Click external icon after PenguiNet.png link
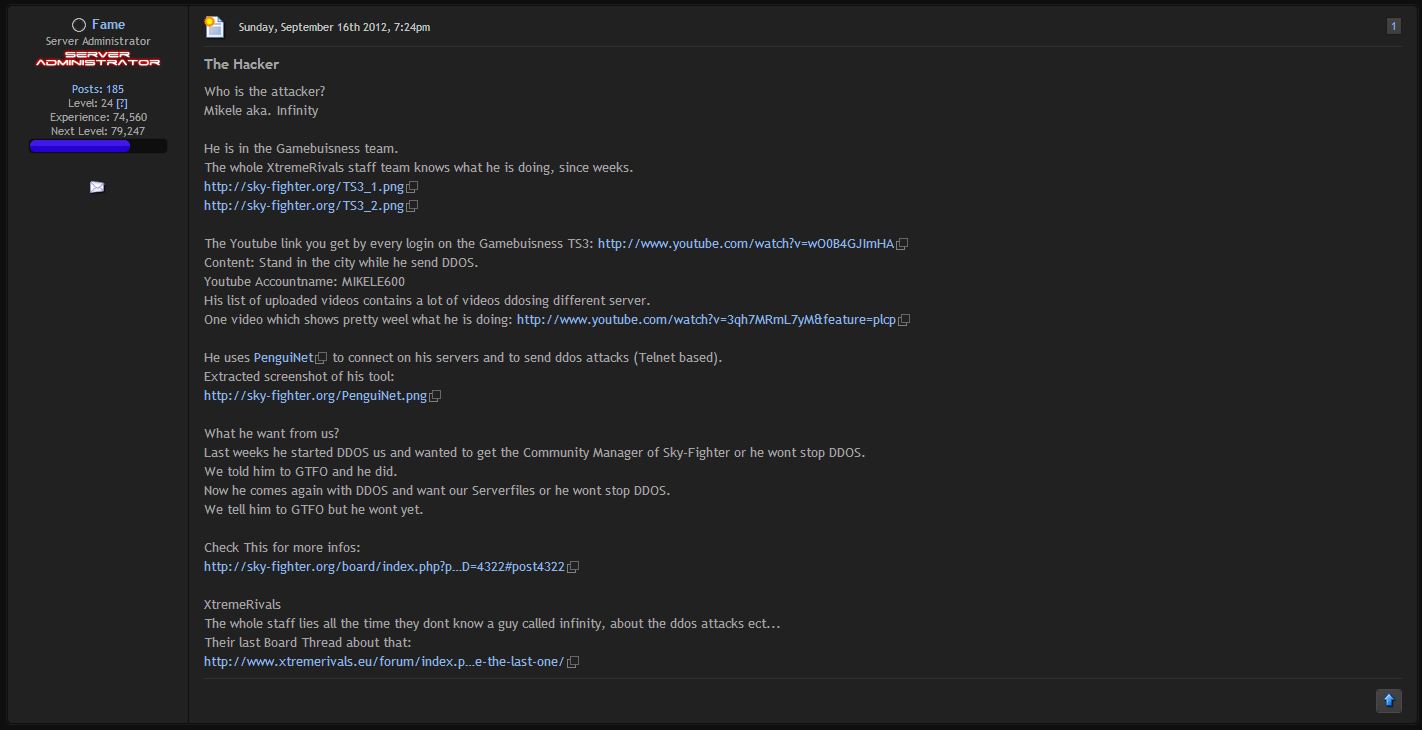Viewport: 1422px width, 730px height. point(435,396)
